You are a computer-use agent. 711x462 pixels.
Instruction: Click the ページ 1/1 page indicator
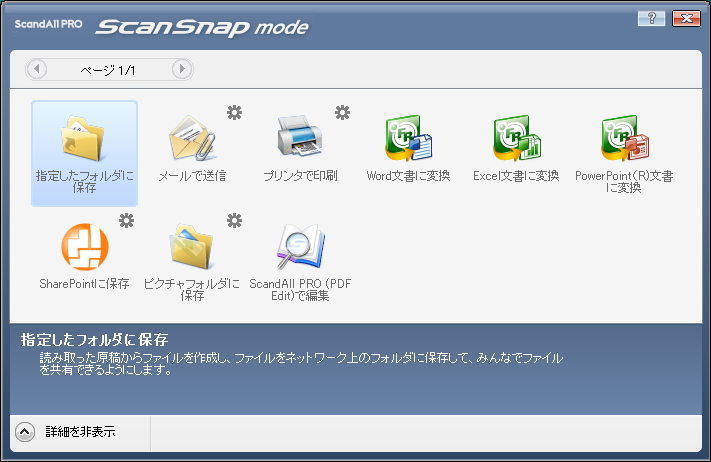[x=109, y=69]
